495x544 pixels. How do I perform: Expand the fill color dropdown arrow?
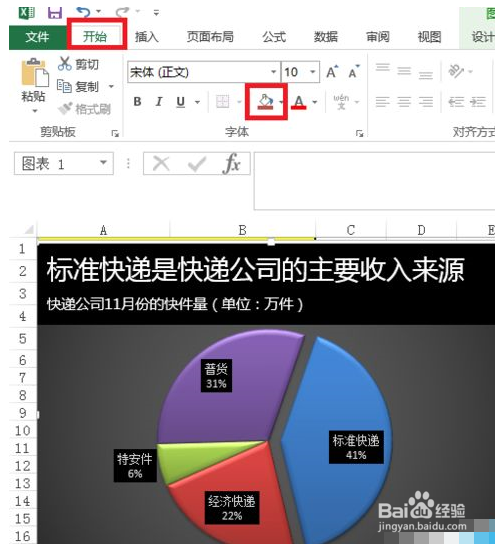(x=281, y=102)
